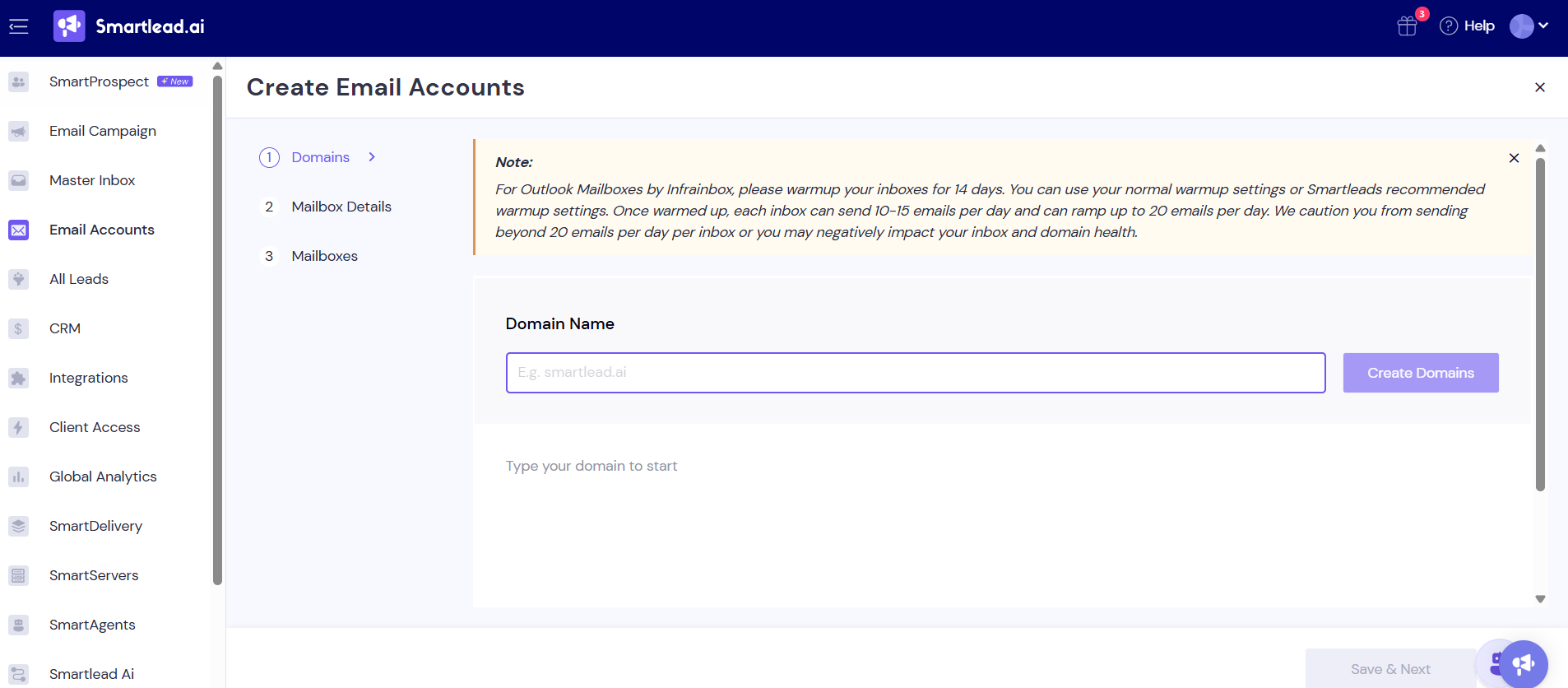Click the Create Domains button
The width and height of the screenshot is (1568, 688).
pyautogui.click(x=1421, y=373)
